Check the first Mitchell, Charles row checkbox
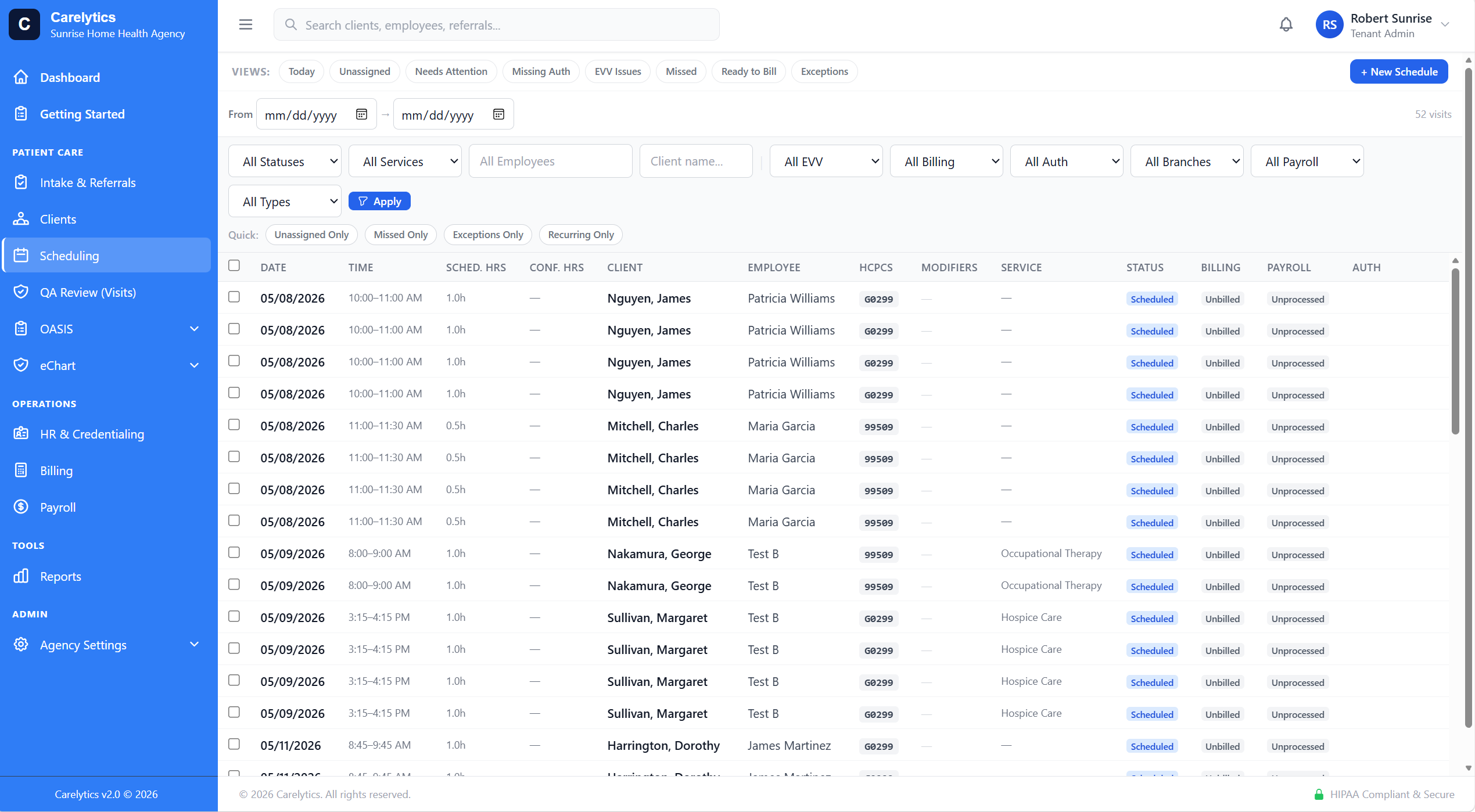Screen dimensions: 1475x812 [234, 425]
